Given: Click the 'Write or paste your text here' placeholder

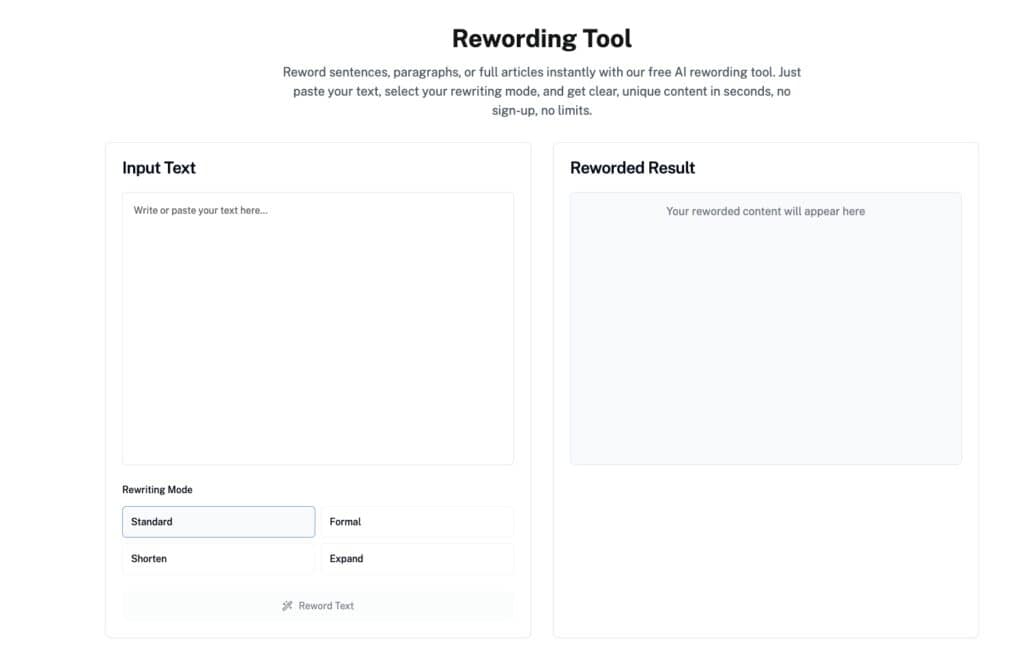Looking at the screenshot, I should [x=201, y=211].
